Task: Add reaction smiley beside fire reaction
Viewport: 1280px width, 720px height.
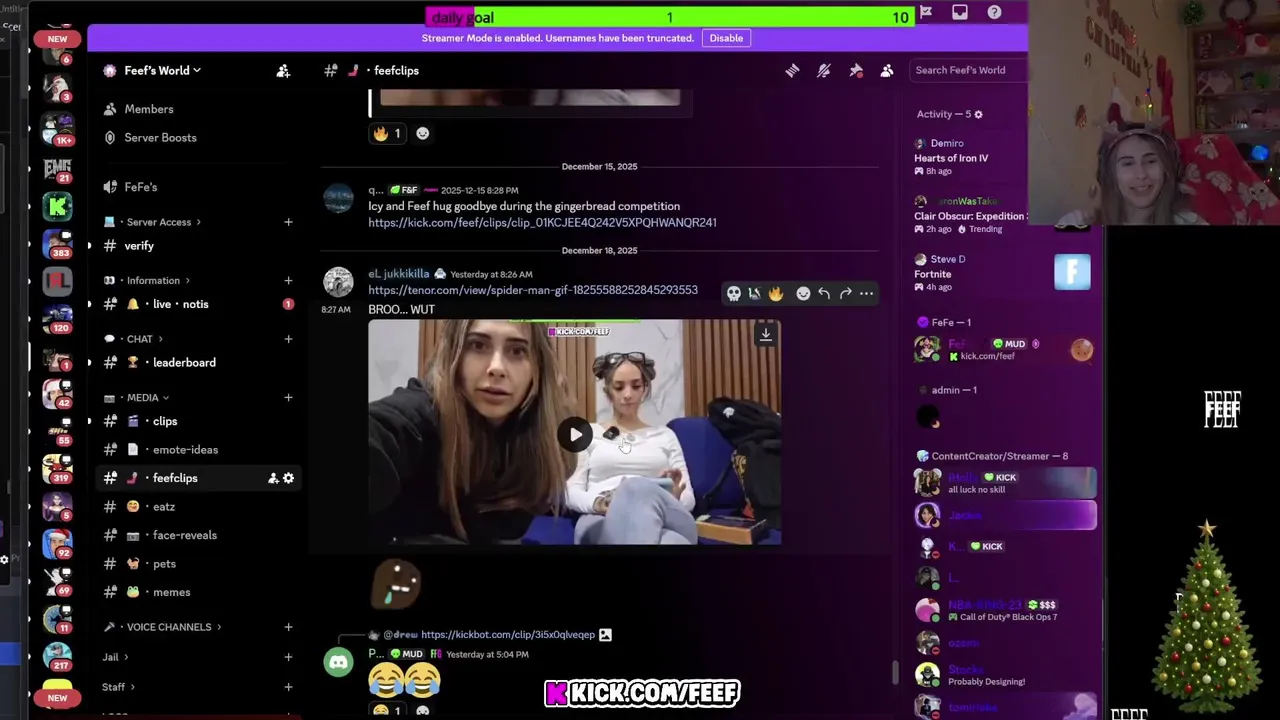Action: click(x=423, y=133)
